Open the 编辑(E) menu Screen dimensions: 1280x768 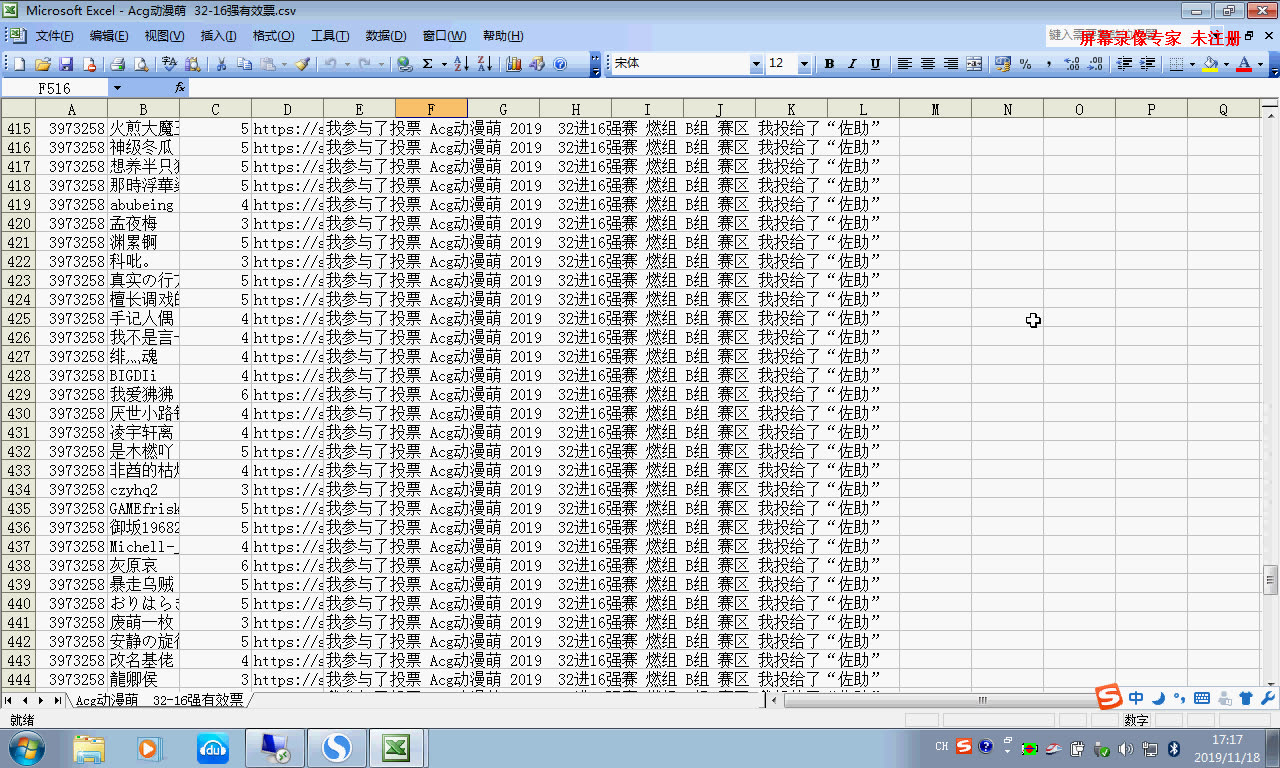coord(109,36)
